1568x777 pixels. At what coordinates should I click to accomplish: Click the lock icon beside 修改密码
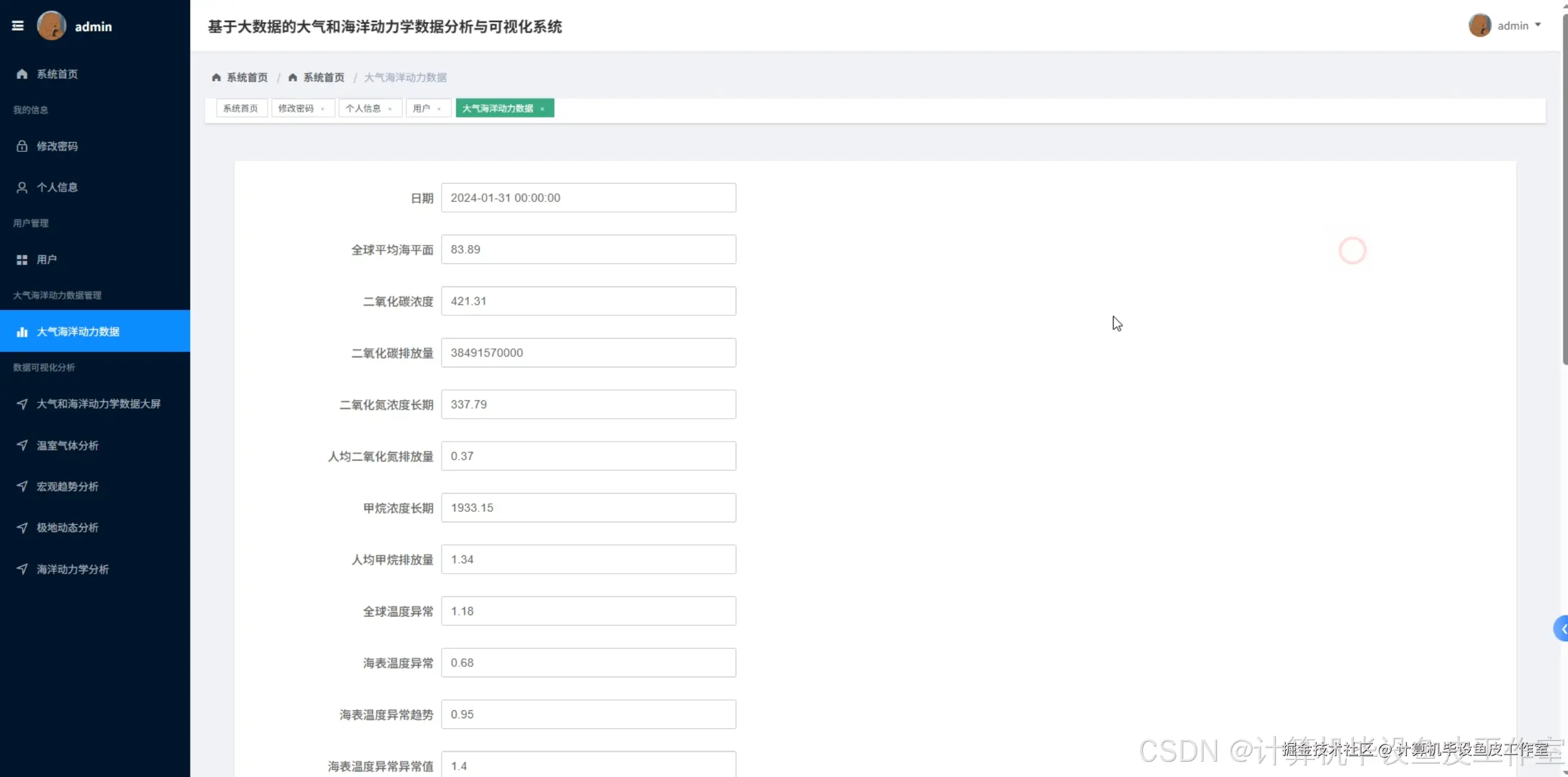(22, 146)
